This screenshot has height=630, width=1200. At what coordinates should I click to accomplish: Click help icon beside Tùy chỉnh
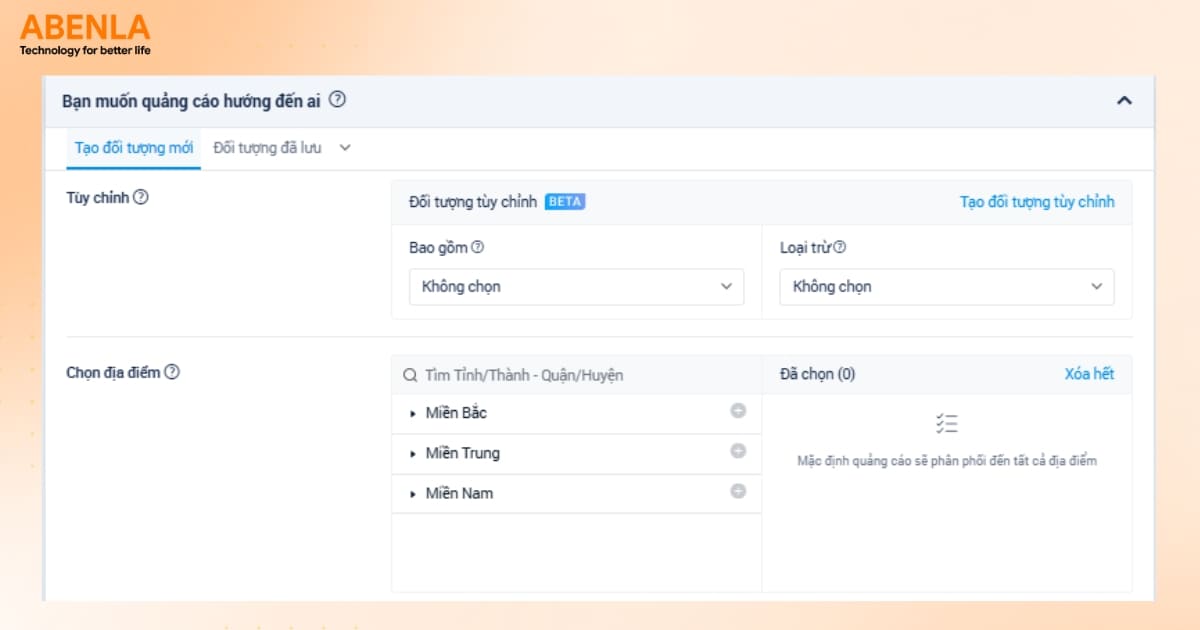141,198
